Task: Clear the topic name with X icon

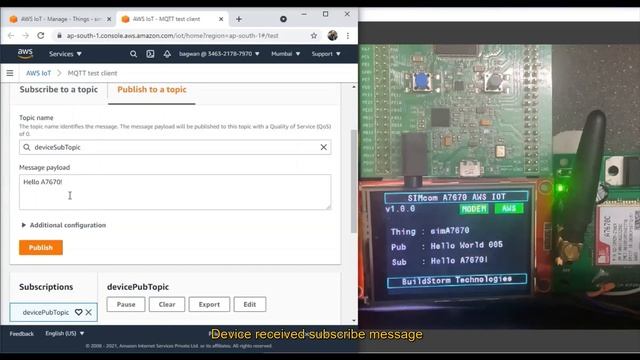Action: [x=324, y=147]
